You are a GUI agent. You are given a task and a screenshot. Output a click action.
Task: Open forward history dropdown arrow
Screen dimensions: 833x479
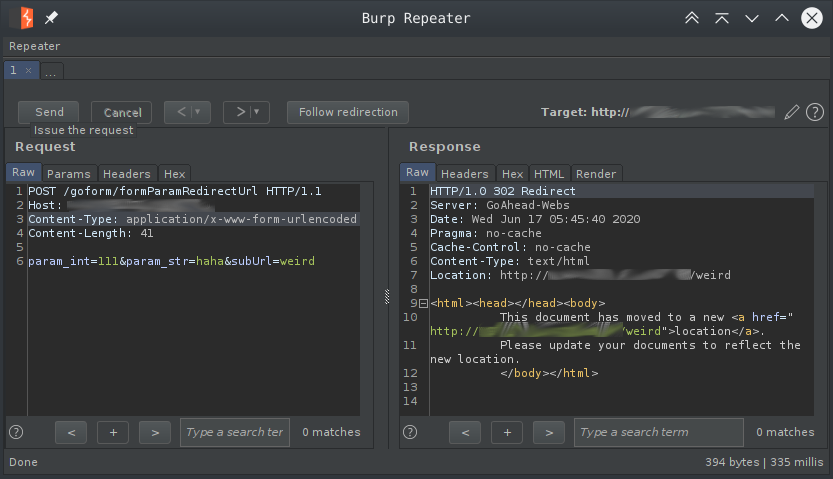[x=258, y=112]
